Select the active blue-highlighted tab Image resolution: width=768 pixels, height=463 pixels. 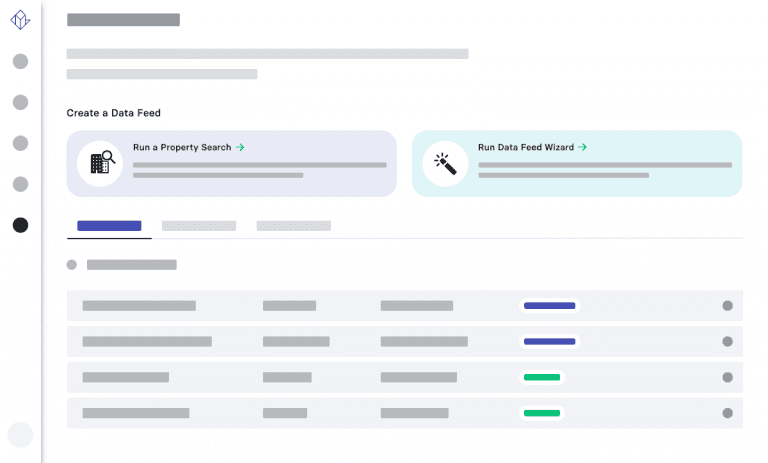point(109,226)
